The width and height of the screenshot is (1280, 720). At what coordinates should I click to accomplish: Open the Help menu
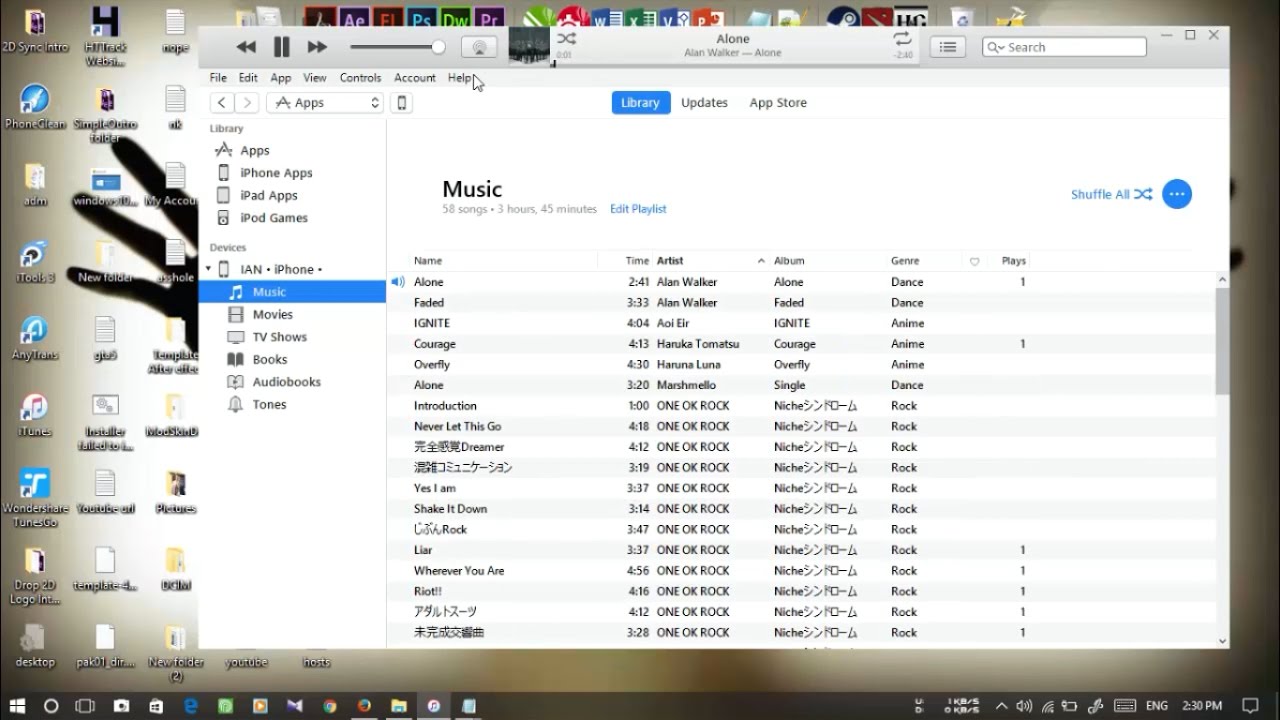460,78
